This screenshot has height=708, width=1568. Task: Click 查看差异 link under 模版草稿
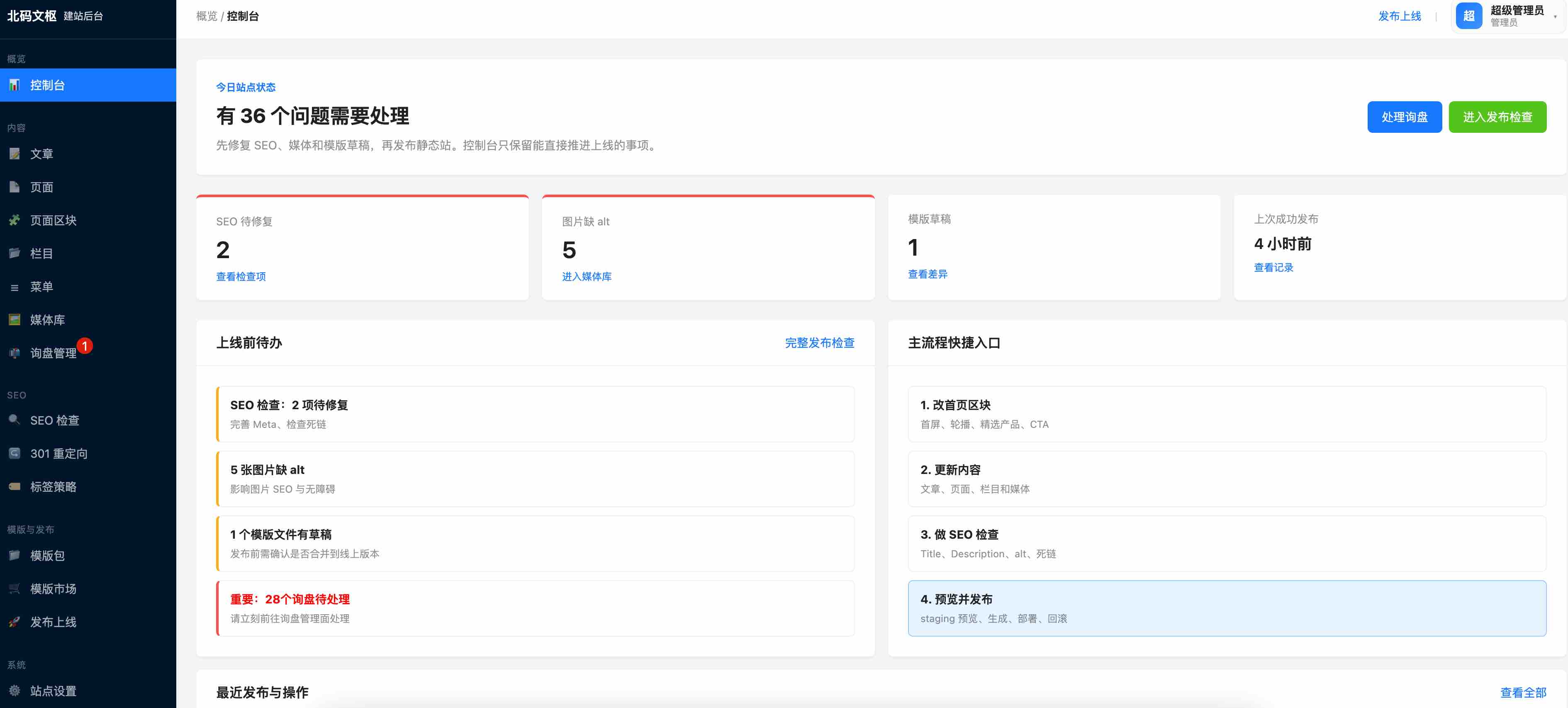pyautogui.click(x=928, y=274)
